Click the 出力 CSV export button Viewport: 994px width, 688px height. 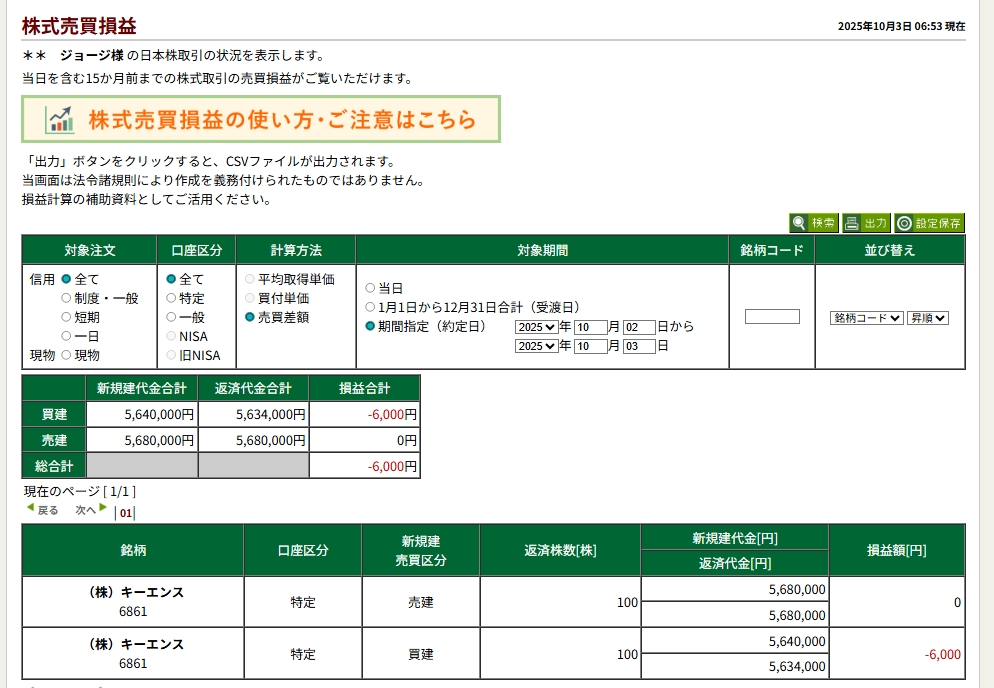click(x=865, y=223)
